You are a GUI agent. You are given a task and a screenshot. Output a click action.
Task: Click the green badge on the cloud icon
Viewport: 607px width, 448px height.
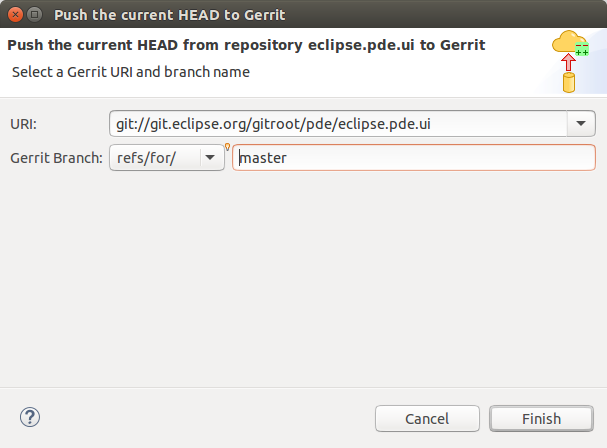(582, 48)
